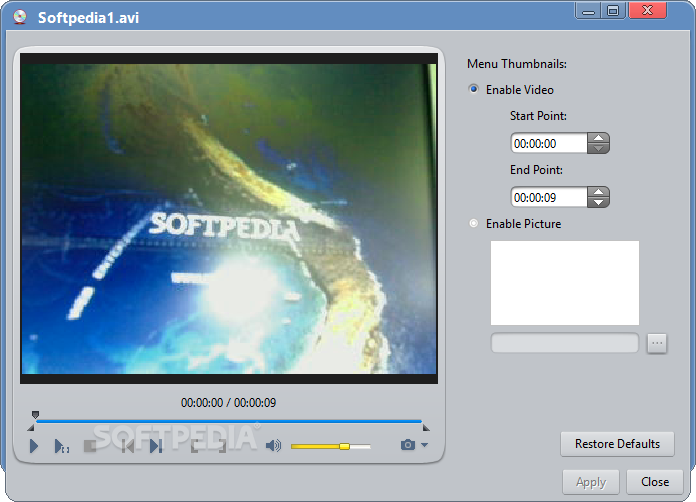Screen dimensions: 696x502
Task: Click the Start Point time field
Action: click(549, 143)
